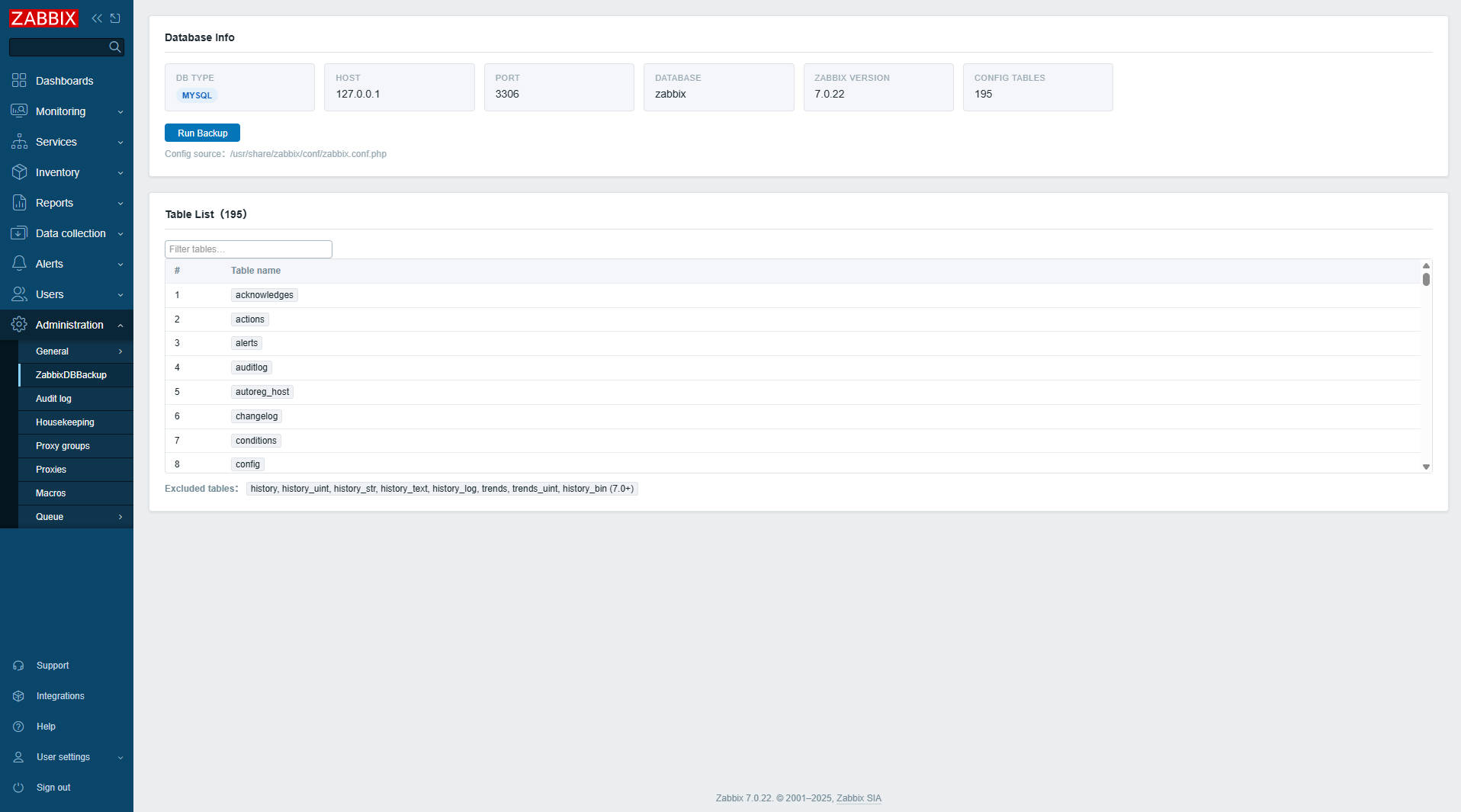1461x812 pixels.
Task: Click the Data collection icon
Action: pyautogui.click(x=19, y=233)
